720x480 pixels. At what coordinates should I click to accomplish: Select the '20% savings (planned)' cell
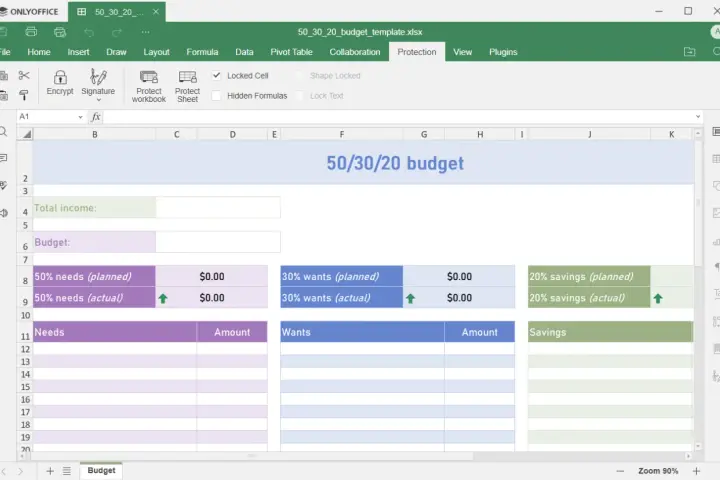(589, 277)
